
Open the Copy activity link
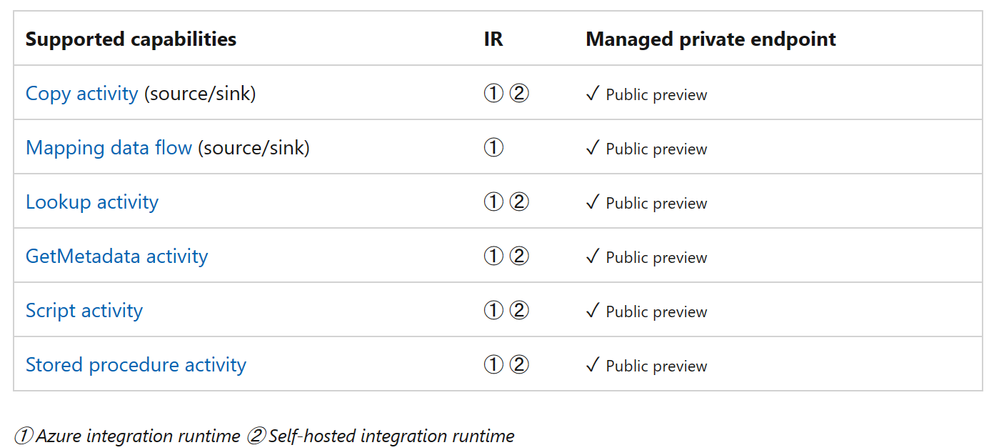[82, 94]
